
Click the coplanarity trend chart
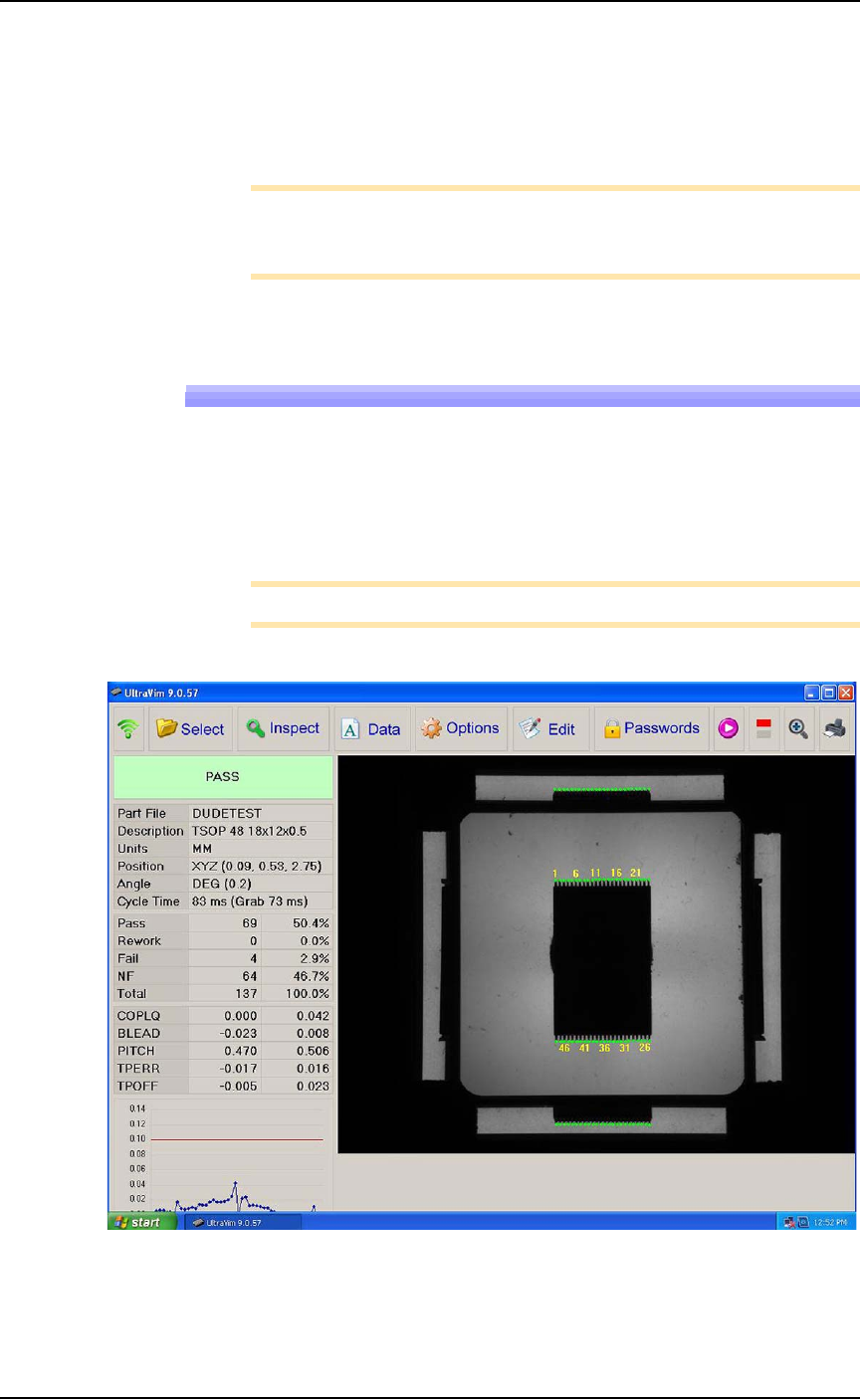(223, 1155)
